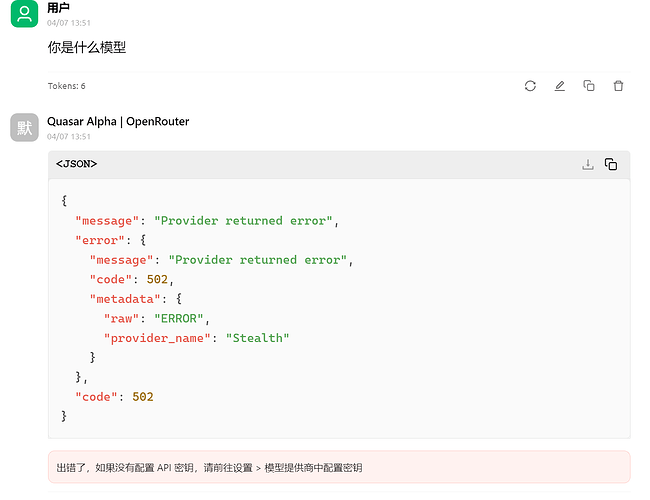Click the Tokens: 6 counter
Screen dimensions: 650x500
pos(66,86)
